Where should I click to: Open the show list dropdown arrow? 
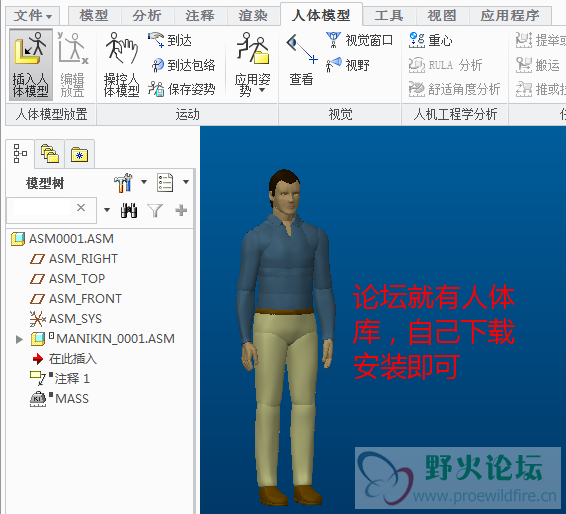186,182
